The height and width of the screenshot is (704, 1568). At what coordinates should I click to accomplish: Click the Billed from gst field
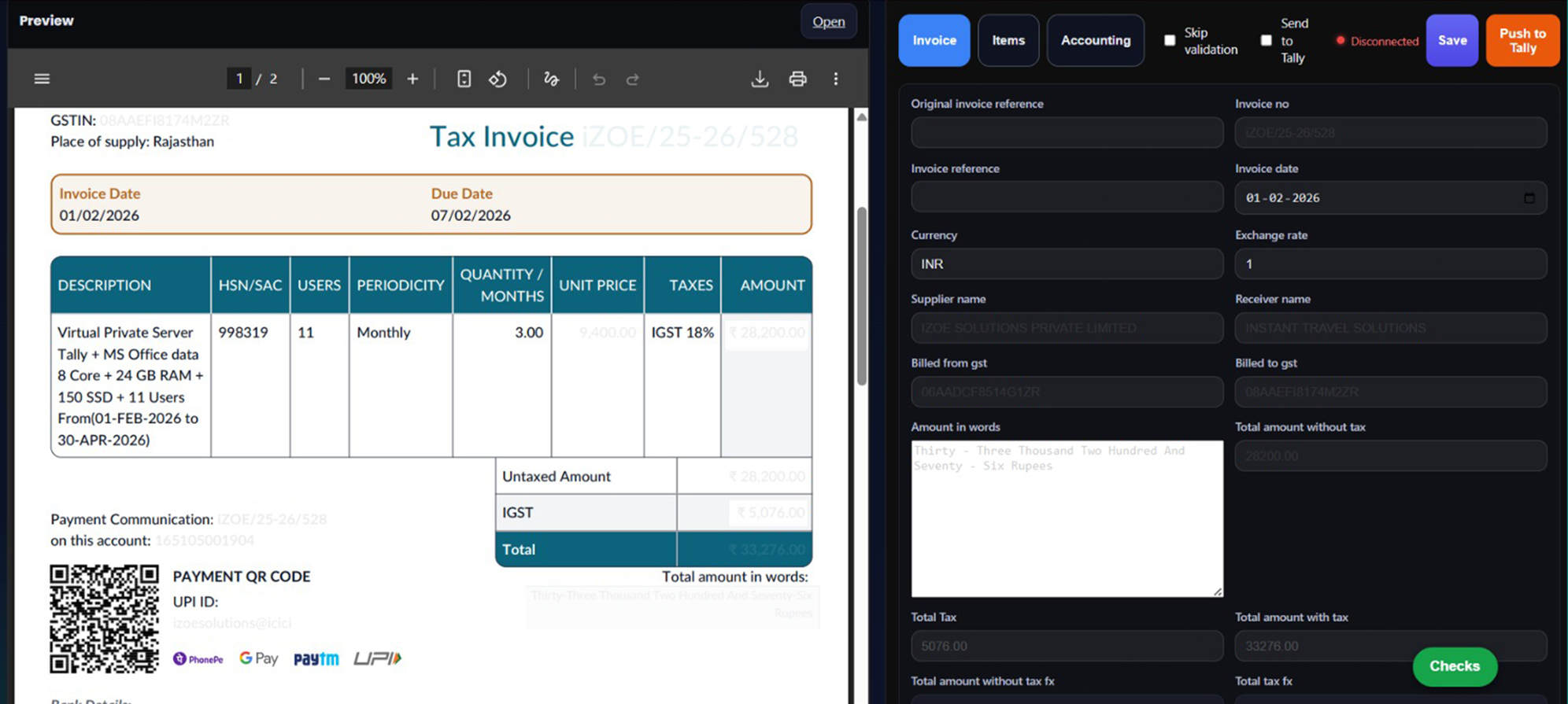[1067, 392]
